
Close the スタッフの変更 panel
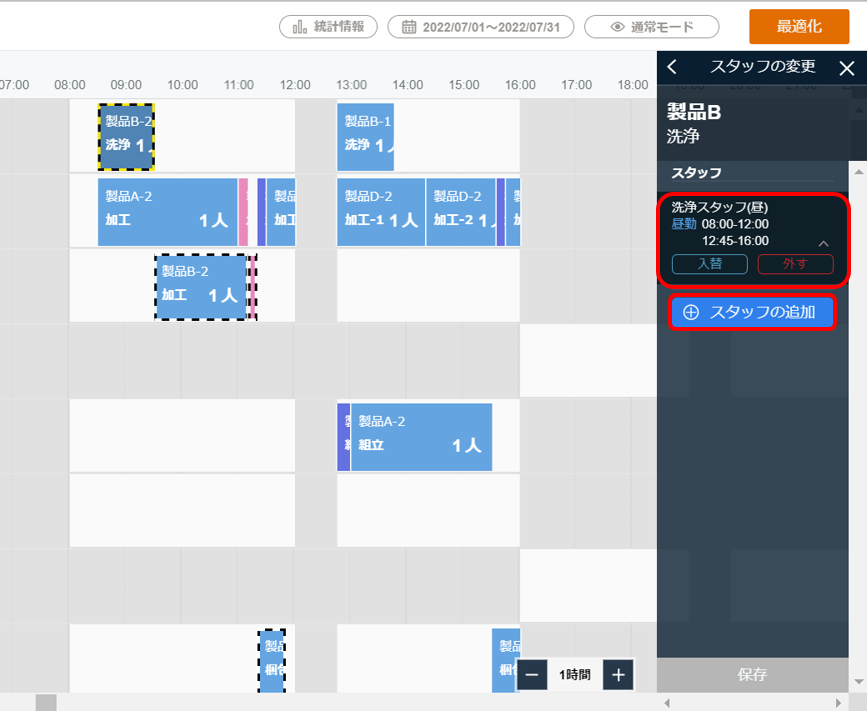coord(847,68)
